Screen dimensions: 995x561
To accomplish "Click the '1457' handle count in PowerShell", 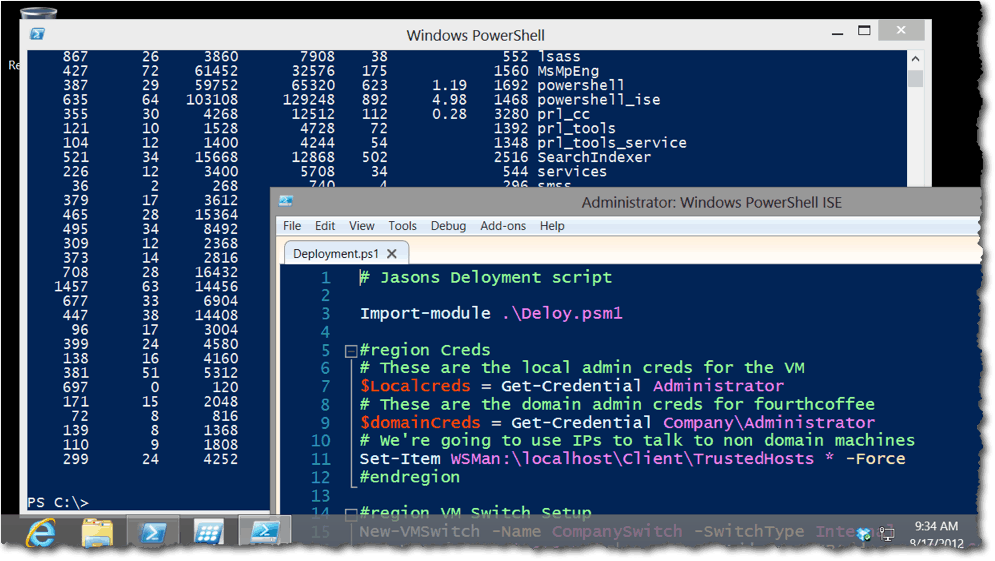I will tap(71, 287).
